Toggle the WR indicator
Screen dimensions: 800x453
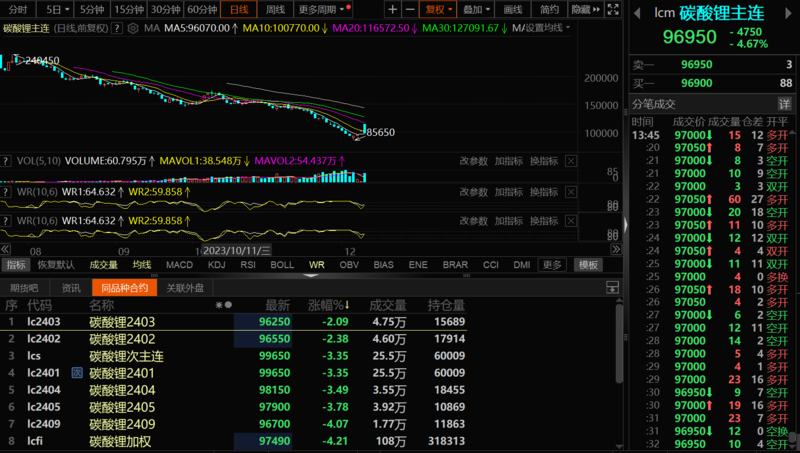(x=316, y=265)
